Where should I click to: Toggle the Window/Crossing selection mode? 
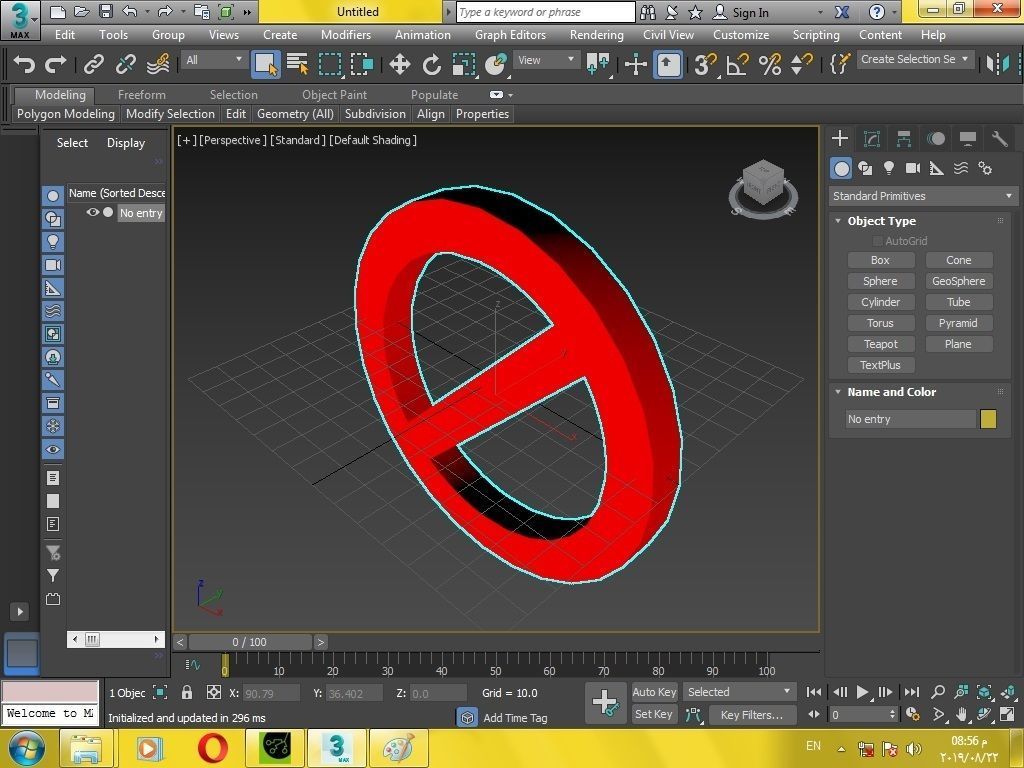(362, 64)
